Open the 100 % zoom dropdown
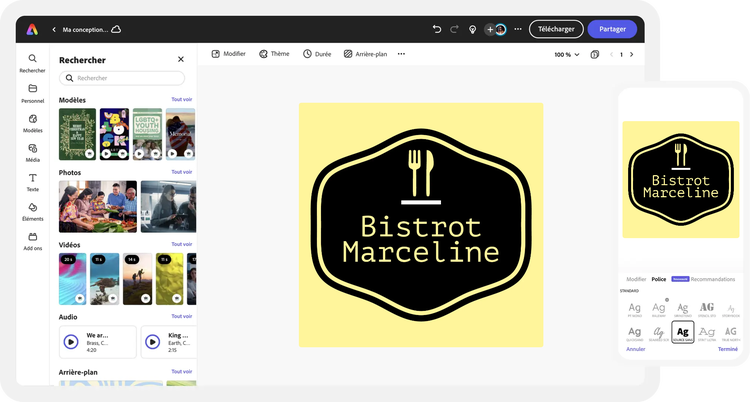This screenshot has width=750, height=402. point(567,55)
